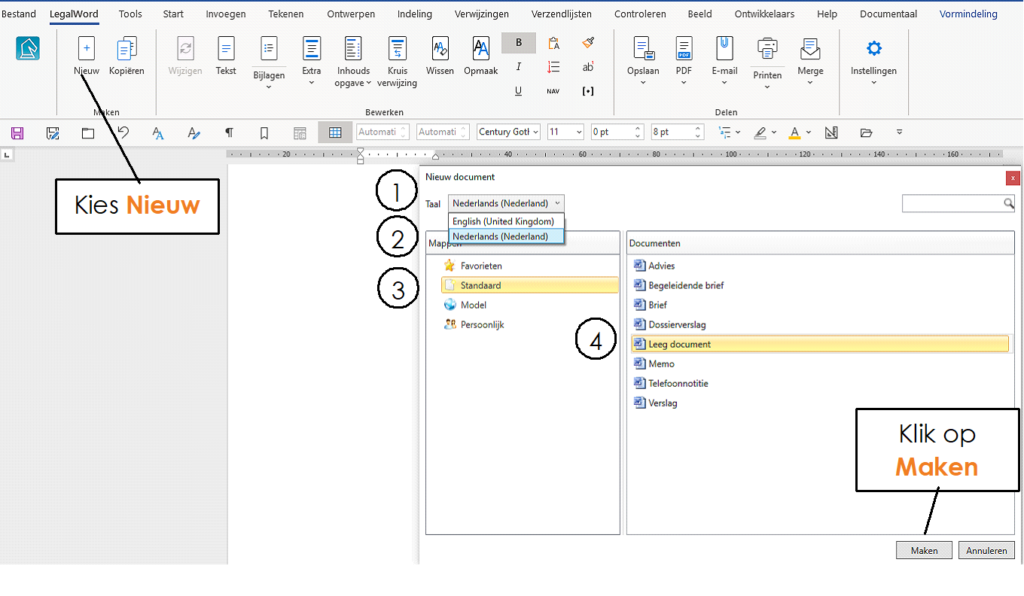1024x596 pixels.
Task: Select the Standaard folder
Action: tap(530, 285)
